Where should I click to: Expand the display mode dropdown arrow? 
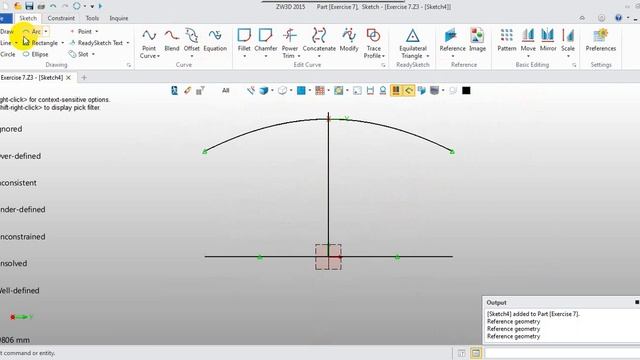(x=272, y=91)
